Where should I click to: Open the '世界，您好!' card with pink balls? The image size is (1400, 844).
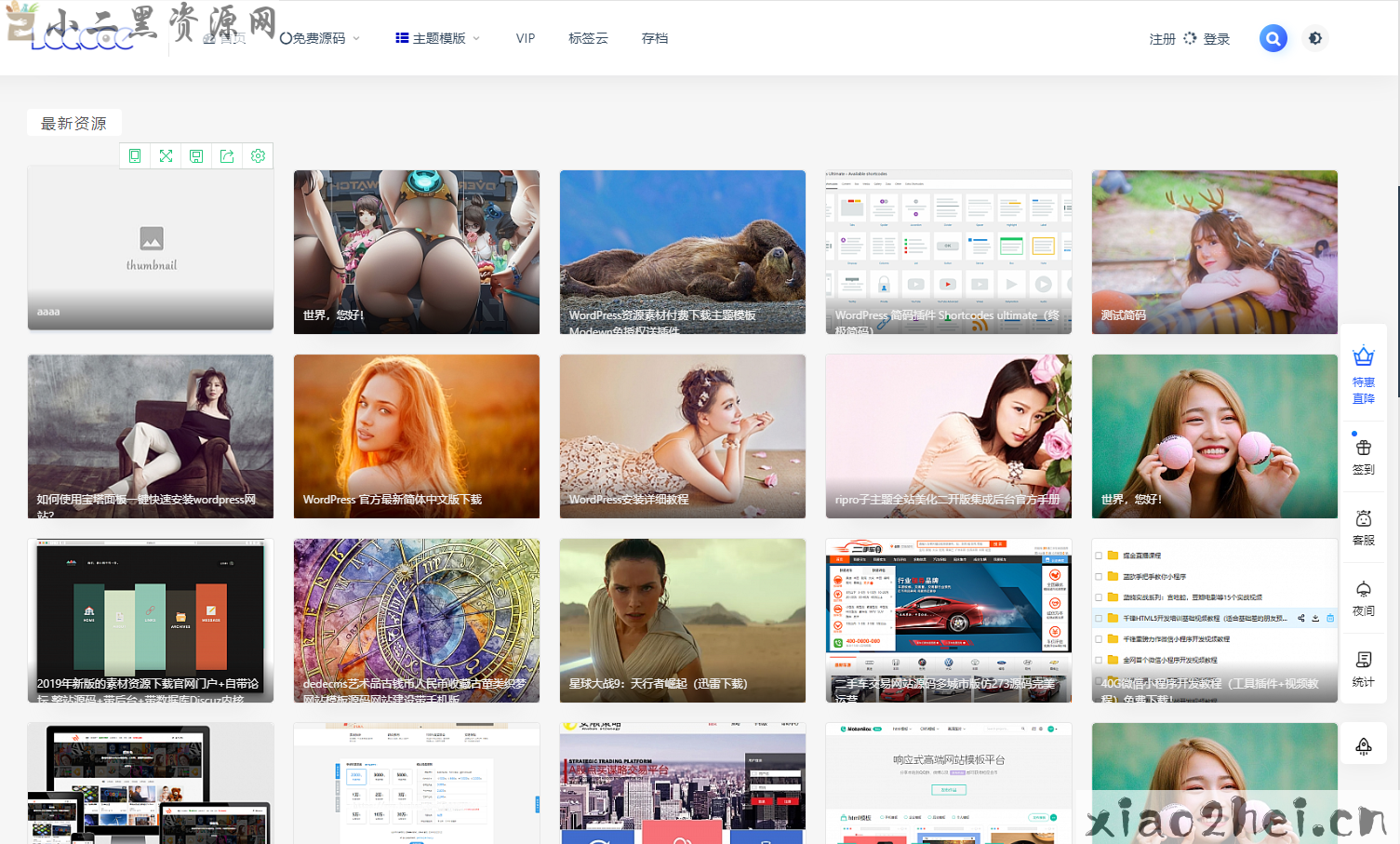coord(1215,436)
